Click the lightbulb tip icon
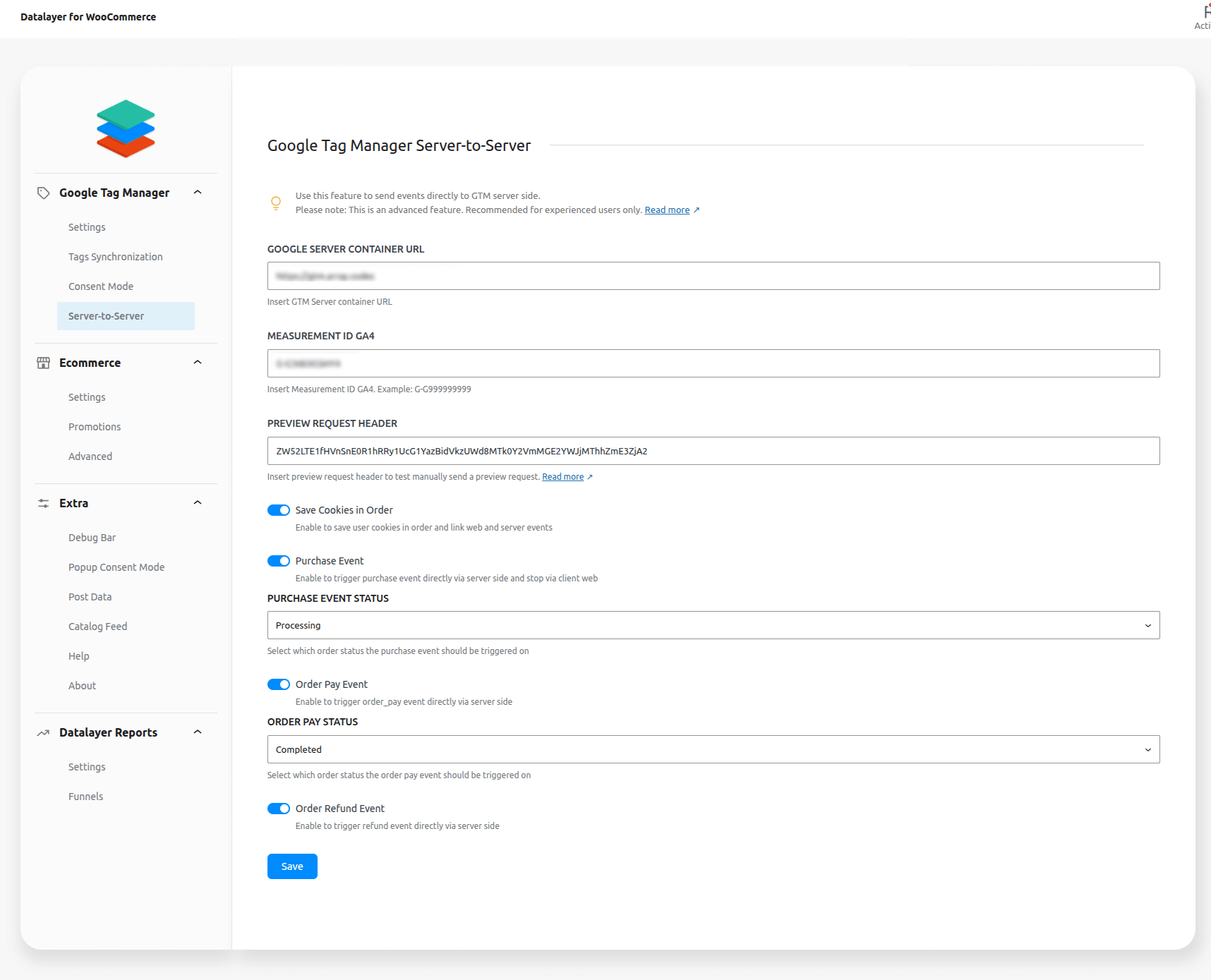The width and height of the screenshot is (1211, 980). [276, 203]
